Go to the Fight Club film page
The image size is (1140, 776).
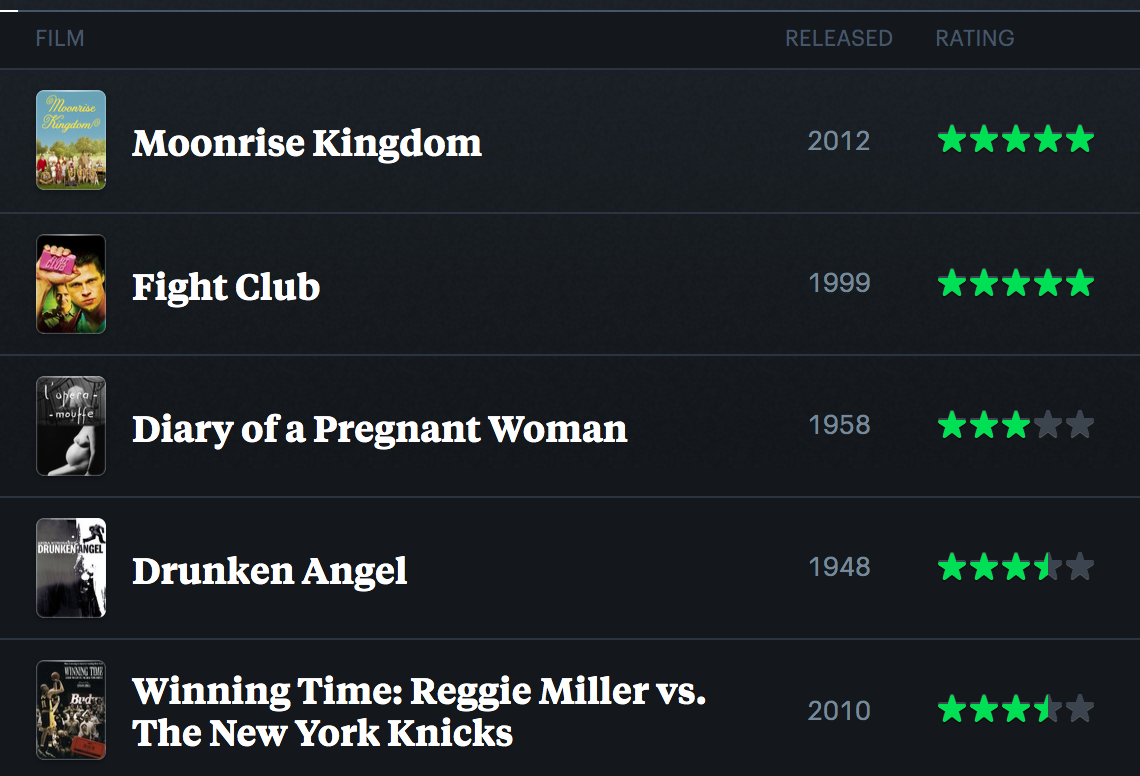click(226, 287)
